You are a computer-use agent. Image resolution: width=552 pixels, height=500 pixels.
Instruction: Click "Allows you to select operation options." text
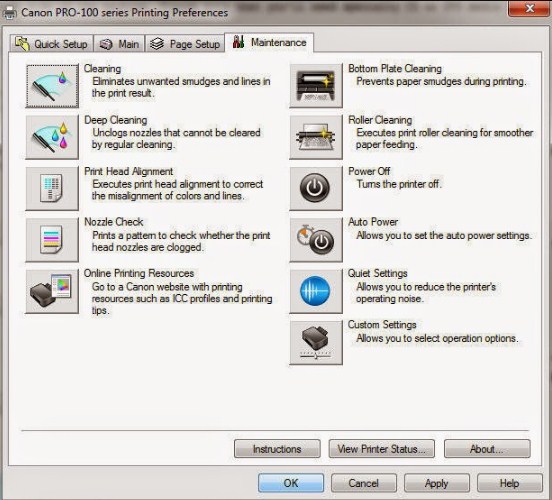coord(437,338)
